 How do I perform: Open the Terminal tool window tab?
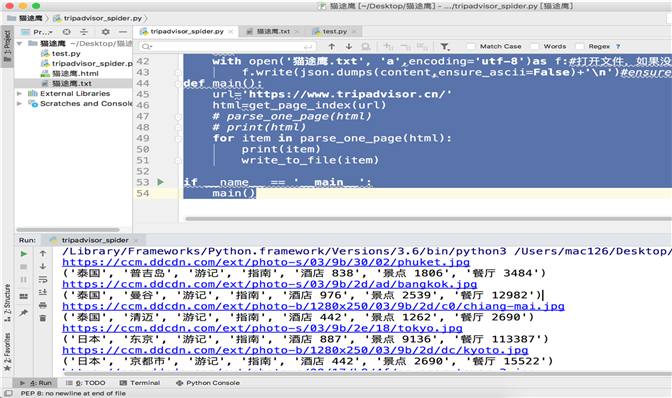pyautogui.click(x=140, y=383)
